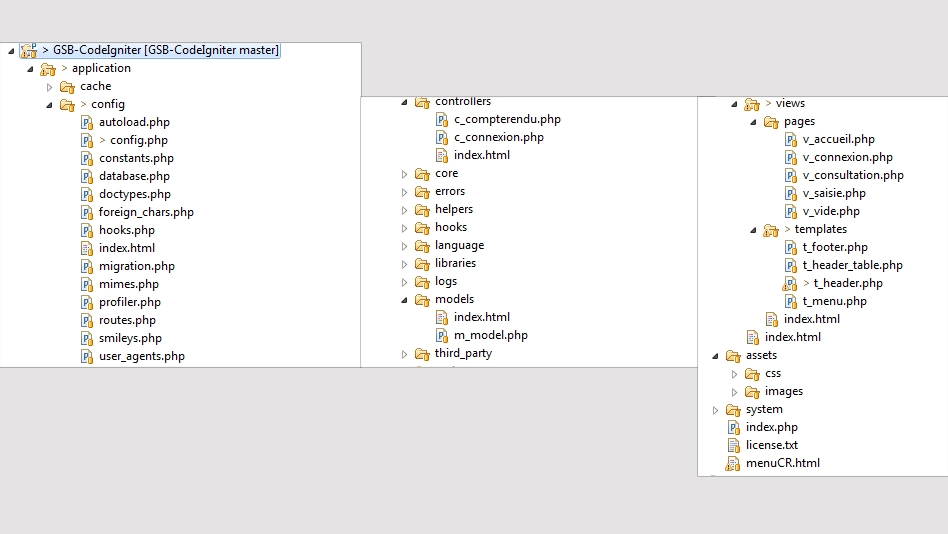Collapse the pages folder
Viewport: 948px width, 534px height.
tap(753, 122)
